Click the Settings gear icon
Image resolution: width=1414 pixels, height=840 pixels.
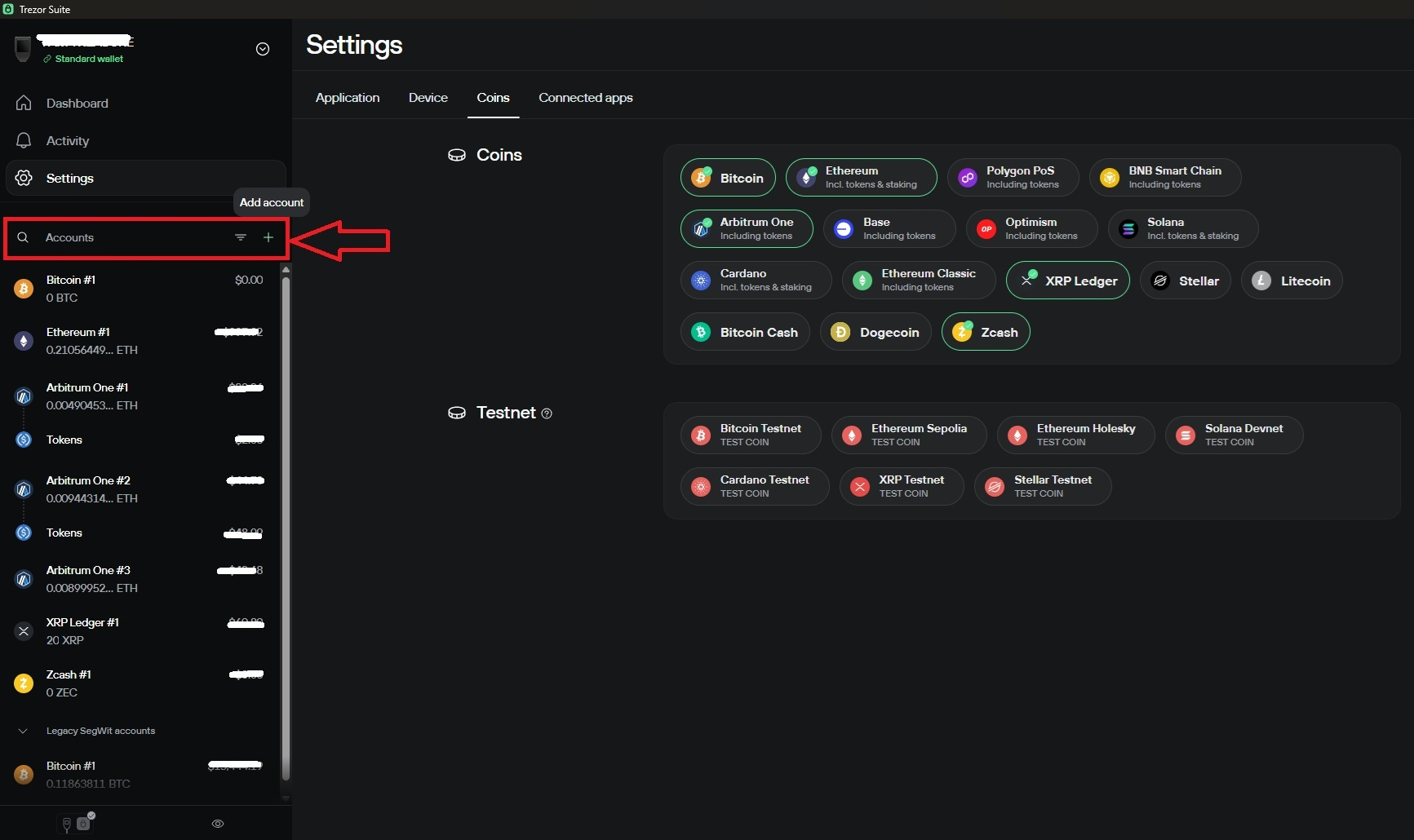pyautogui.click(x=24, y=178)
